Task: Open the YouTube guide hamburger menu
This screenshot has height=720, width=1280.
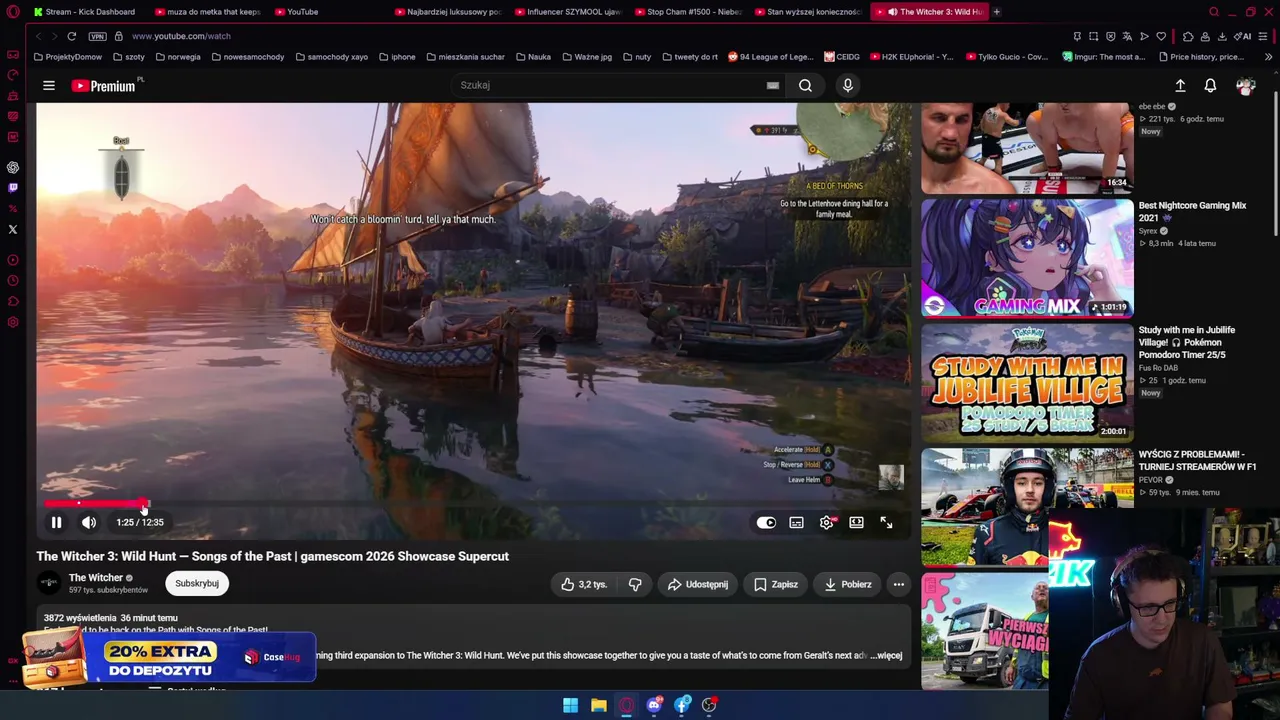Action: (x=49, y=86)
